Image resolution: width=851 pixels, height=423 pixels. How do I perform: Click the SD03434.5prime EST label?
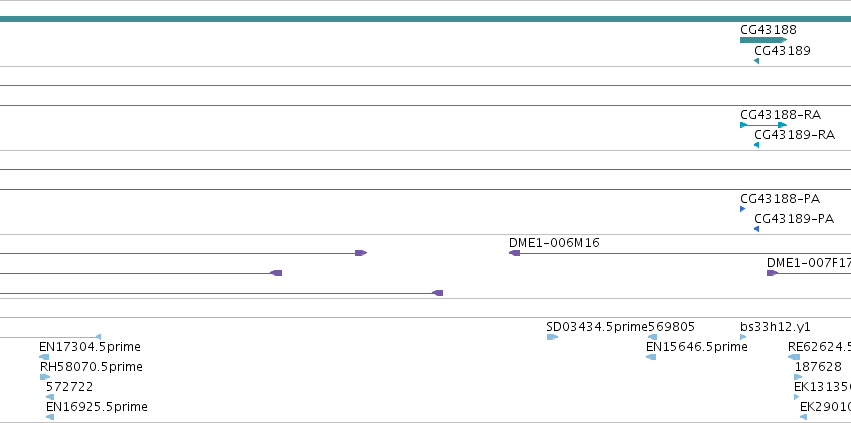point(598,327)
